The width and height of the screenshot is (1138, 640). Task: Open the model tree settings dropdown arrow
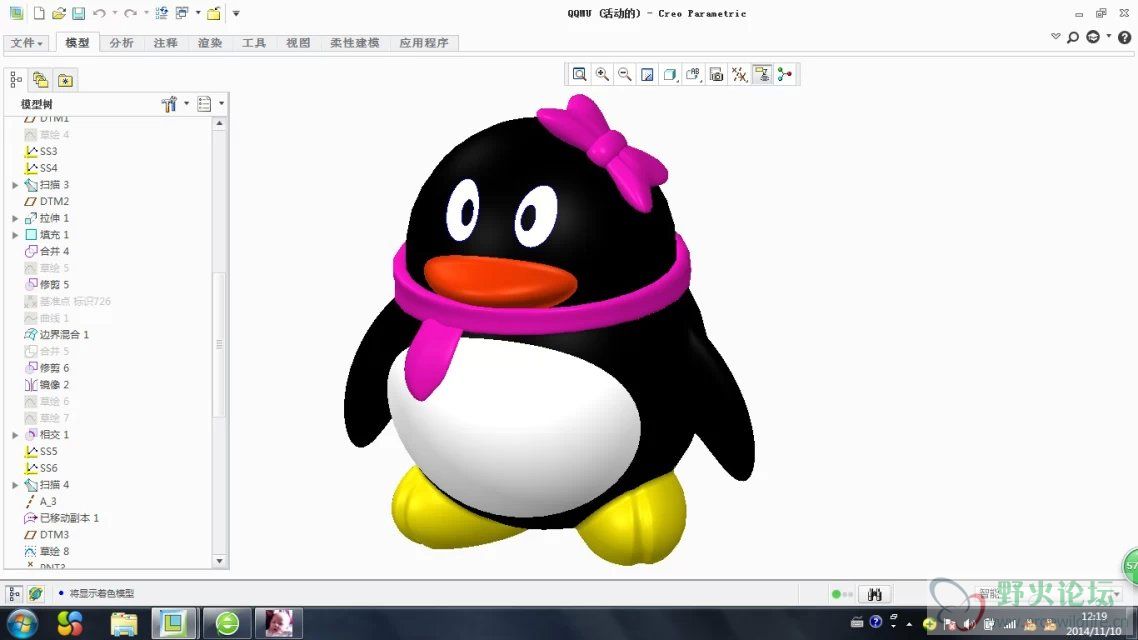(x=187, y=104)
